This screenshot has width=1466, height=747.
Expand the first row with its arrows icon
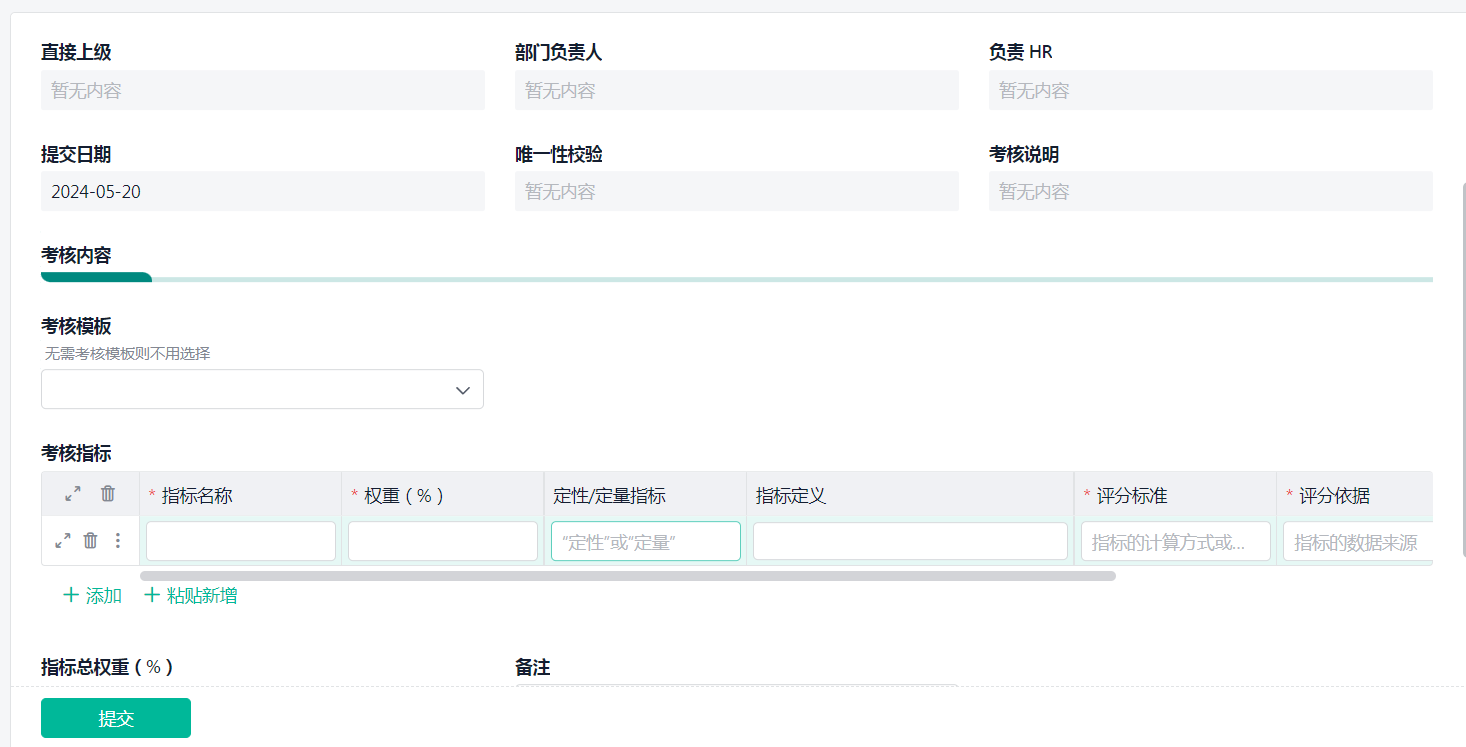63,541
